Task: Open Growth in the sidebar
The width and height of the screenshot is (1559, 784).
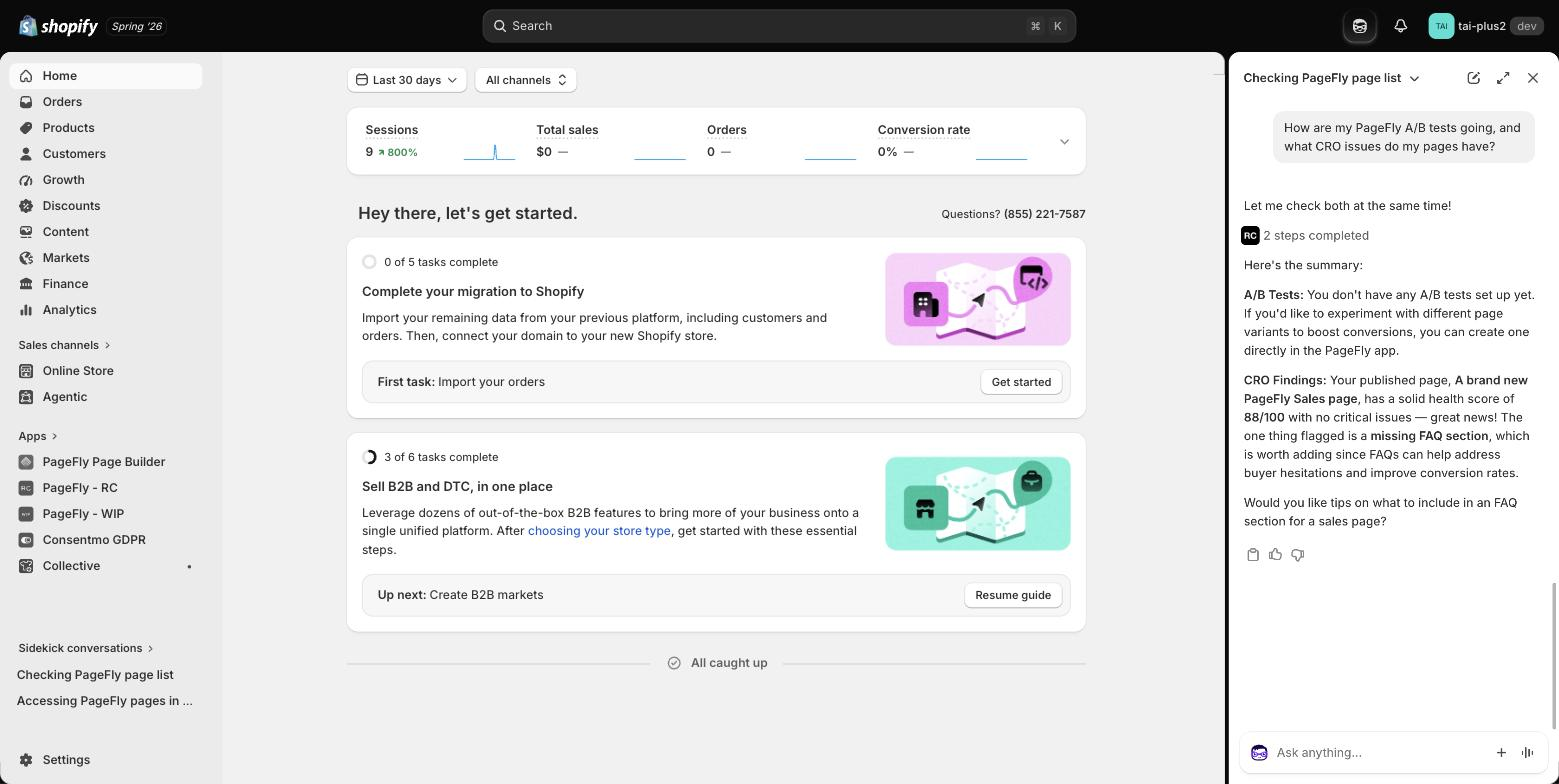Action: [105, 180]
